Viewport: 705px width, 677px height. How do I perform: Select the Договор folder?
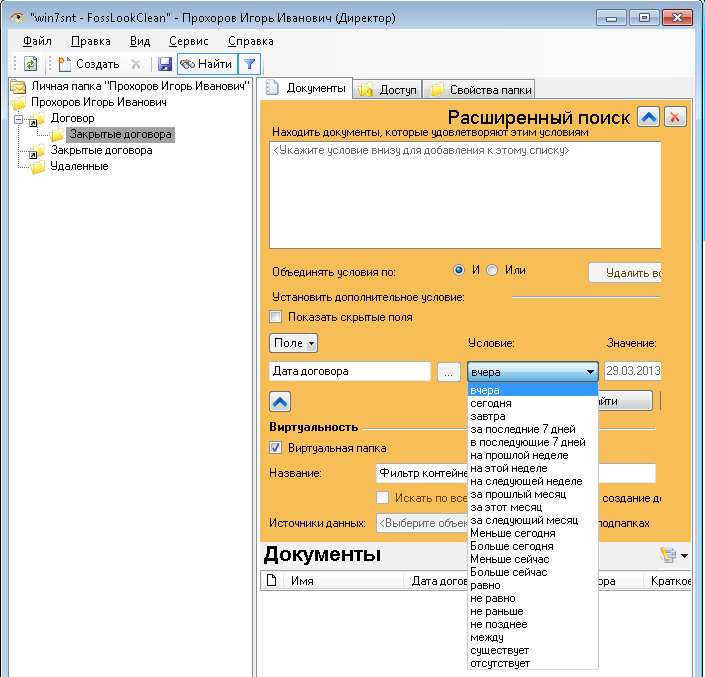pos(72,118)
